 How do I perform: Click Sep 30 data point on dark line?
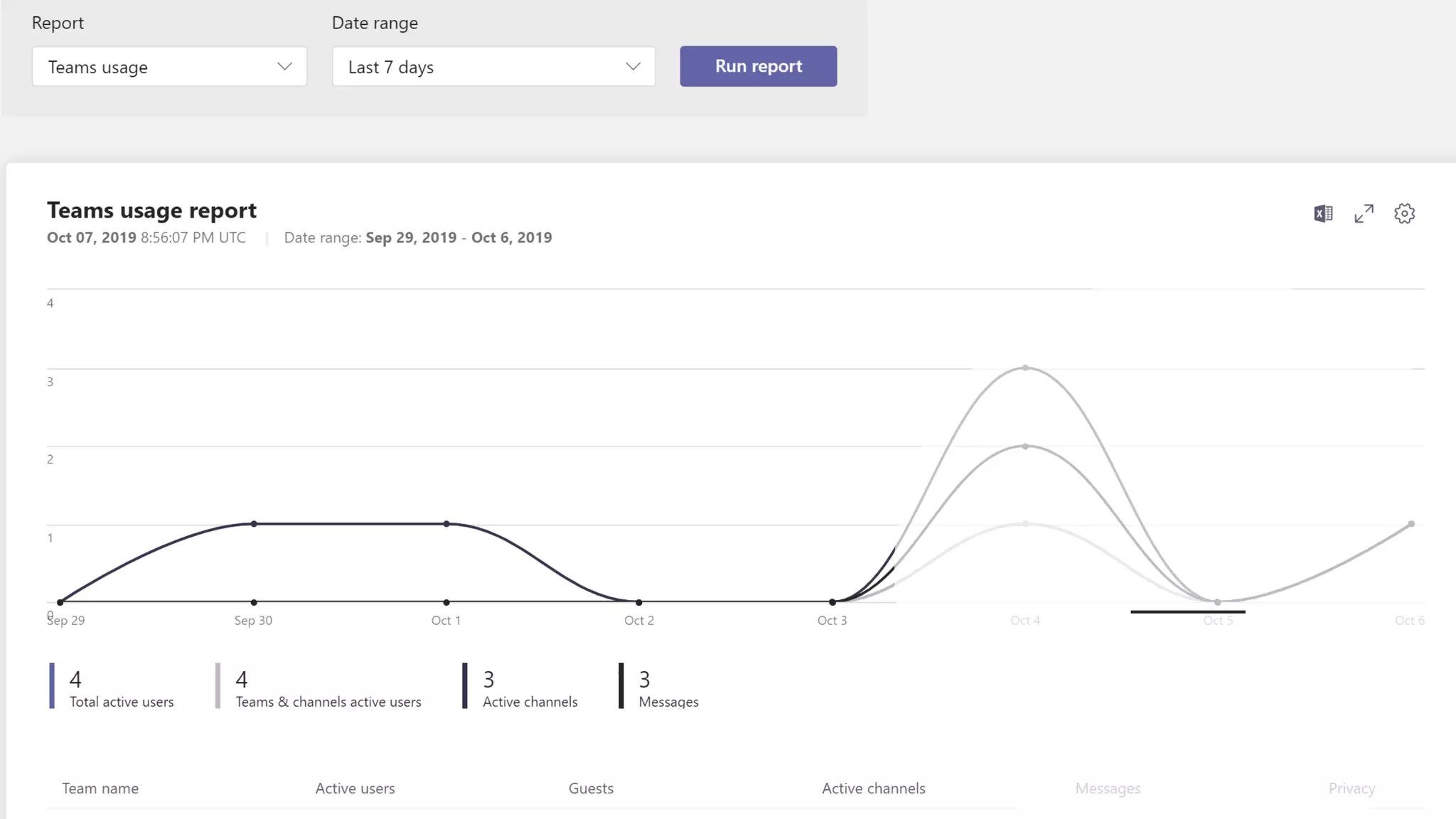point(254,524)
